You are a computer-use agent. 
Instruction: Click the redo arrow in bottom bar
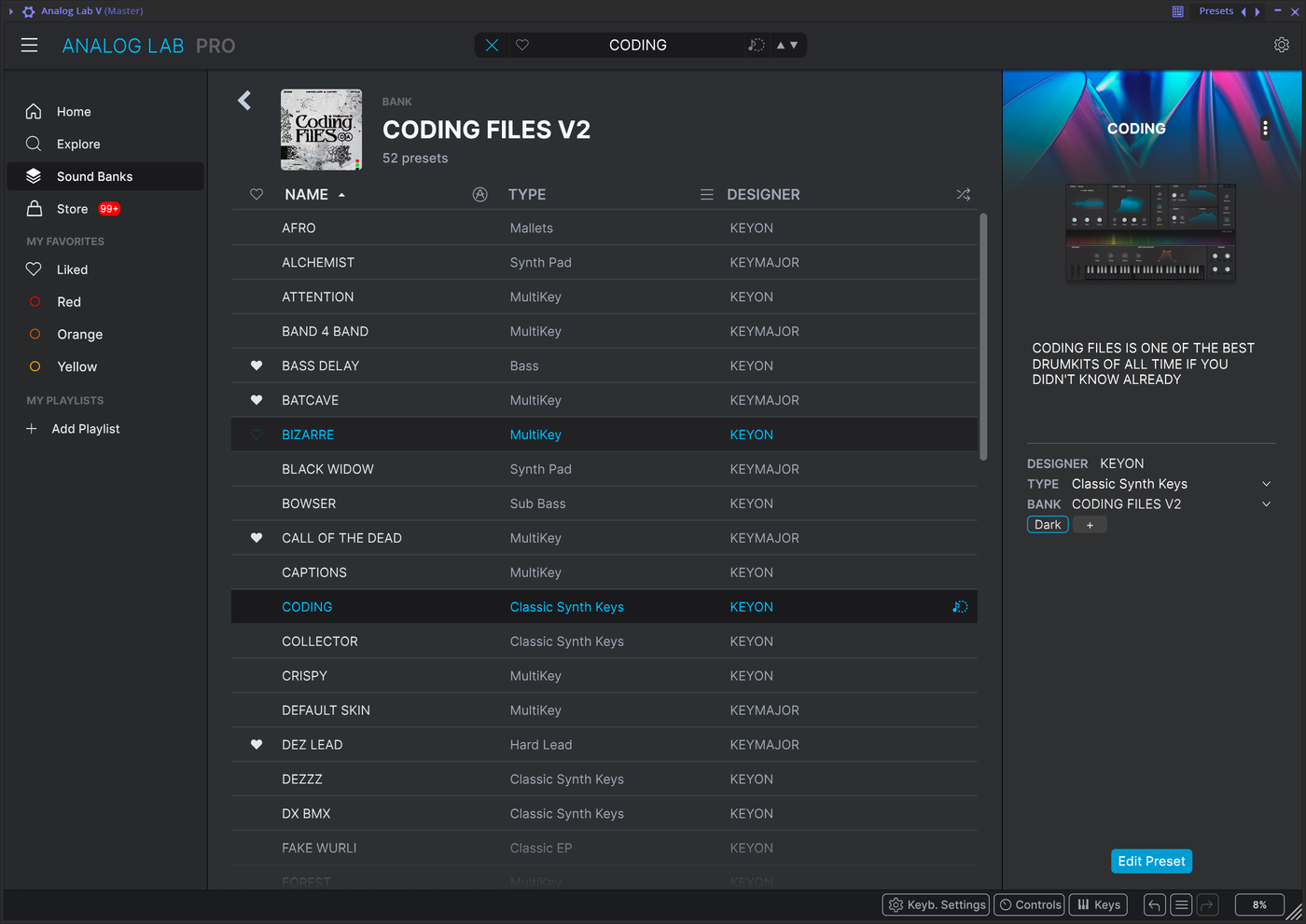click(1207, 904)
